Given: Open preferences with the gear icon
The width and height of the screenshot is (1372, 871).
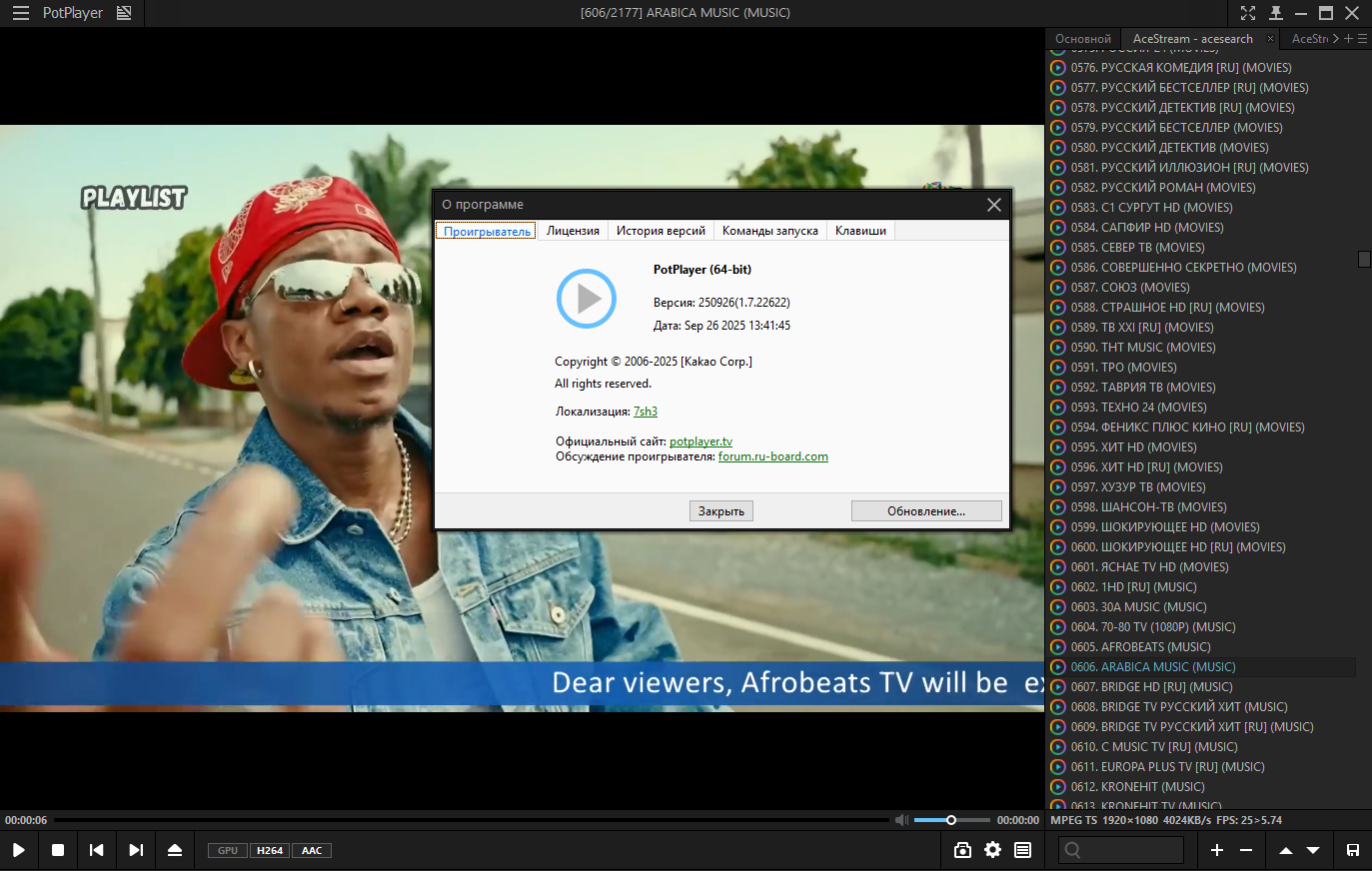Looking at the screenshot, I should coord(992,850).
